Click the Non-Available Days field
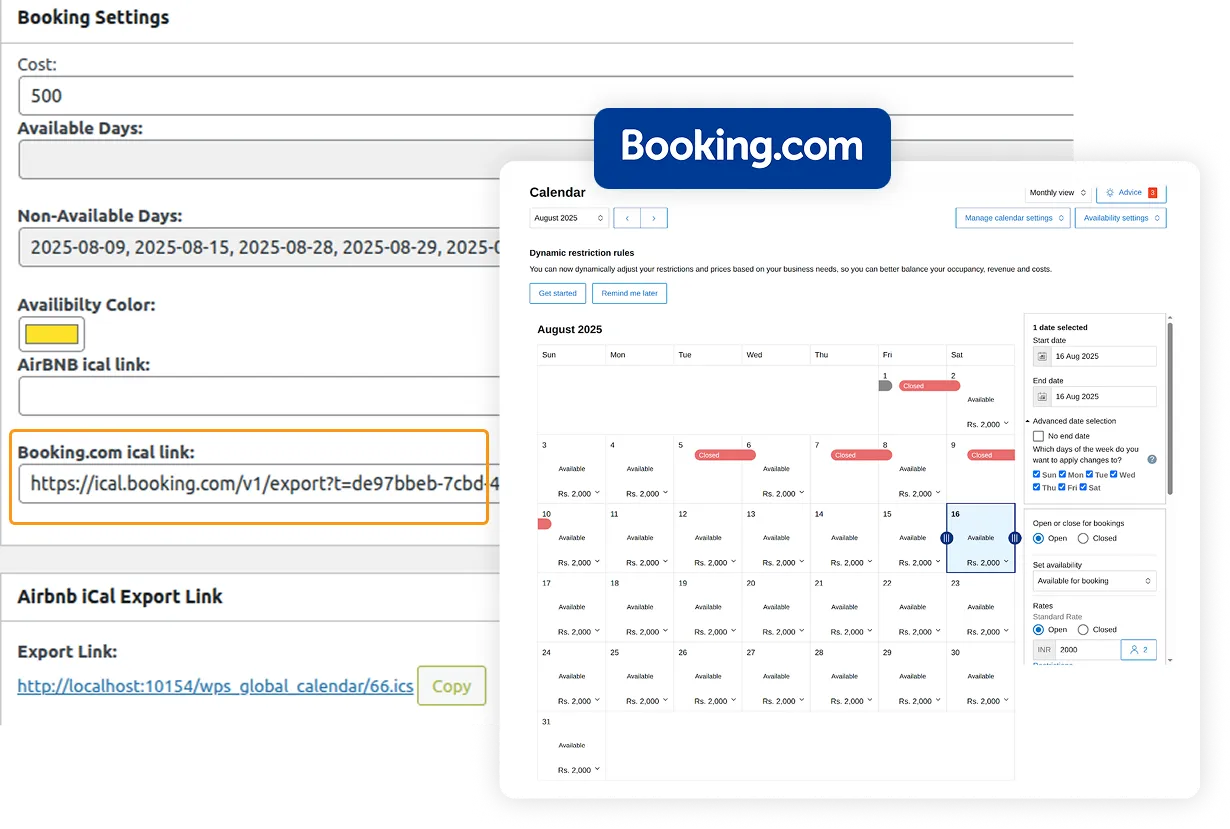Screen dimensions: 1230x829 point(259,247)
